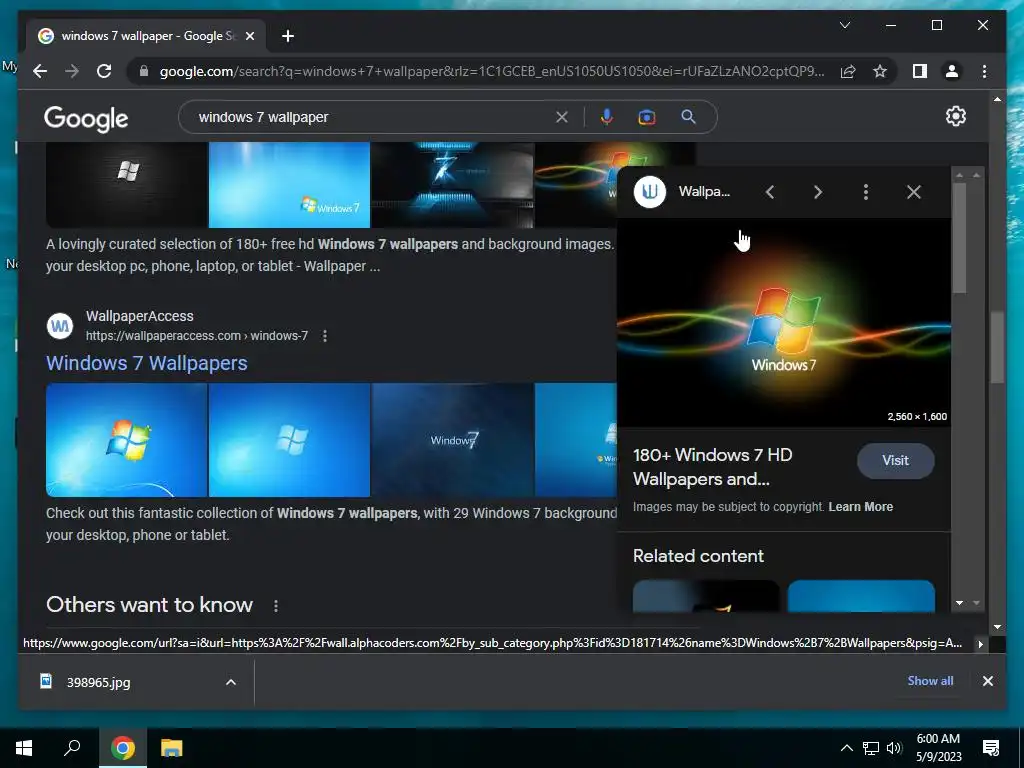
Task: Open the volume tray icon
Action: pos(894,748)
